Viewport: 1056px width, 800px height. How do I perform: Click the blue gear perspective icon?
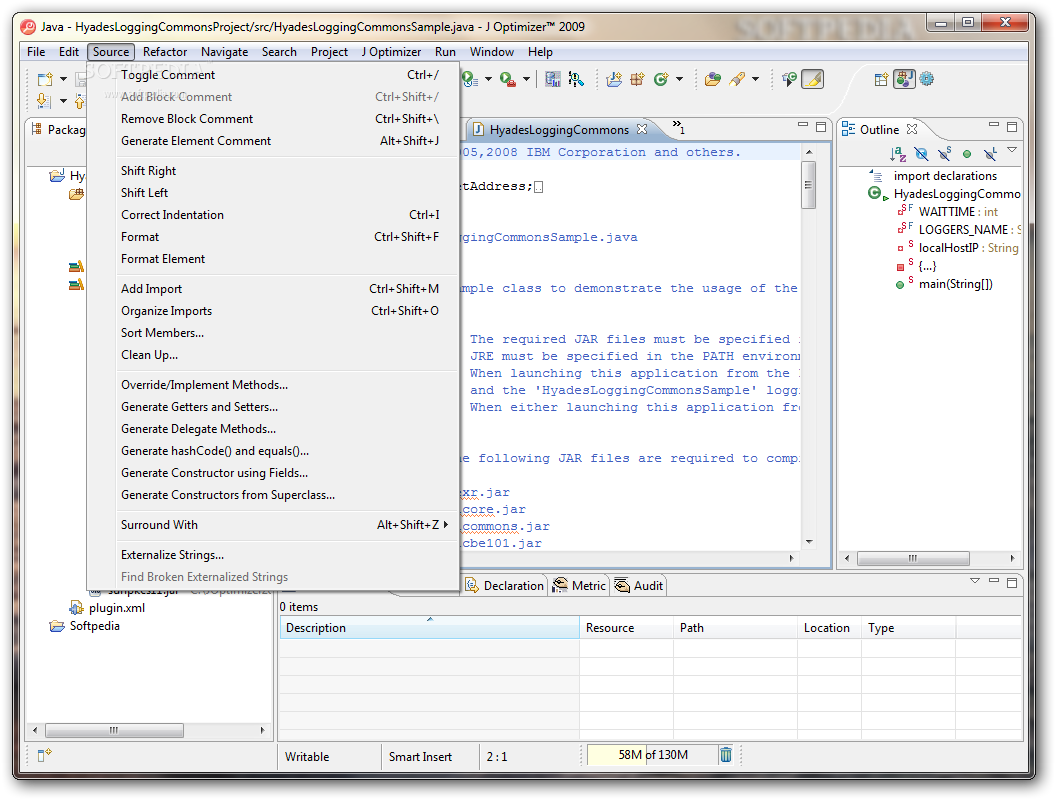point(927,79)
